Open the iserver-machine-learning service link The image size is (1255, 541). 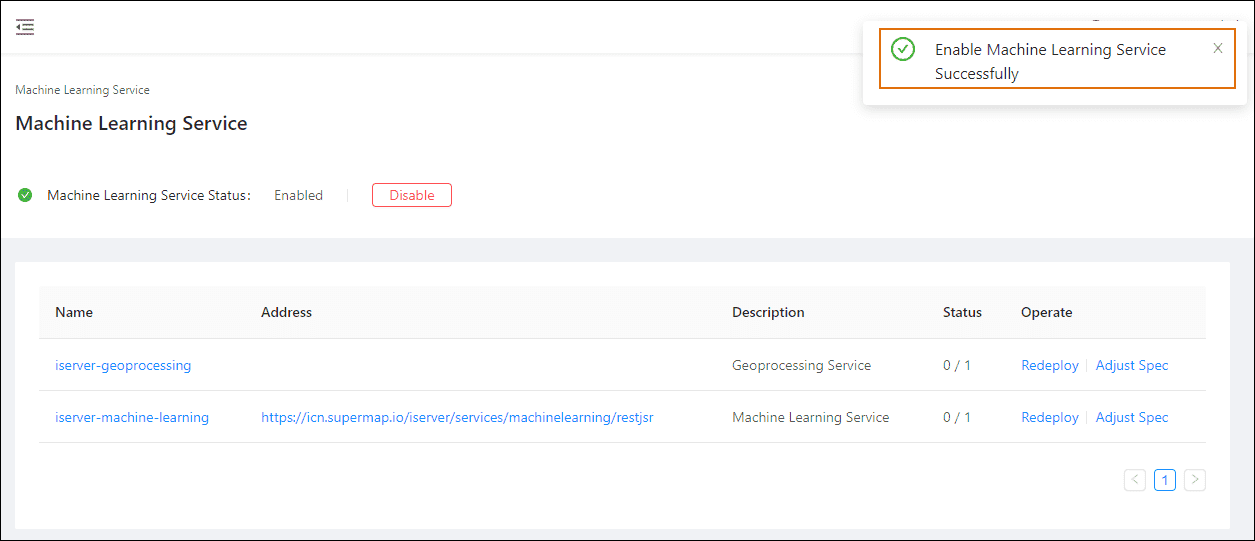point(132,417)
